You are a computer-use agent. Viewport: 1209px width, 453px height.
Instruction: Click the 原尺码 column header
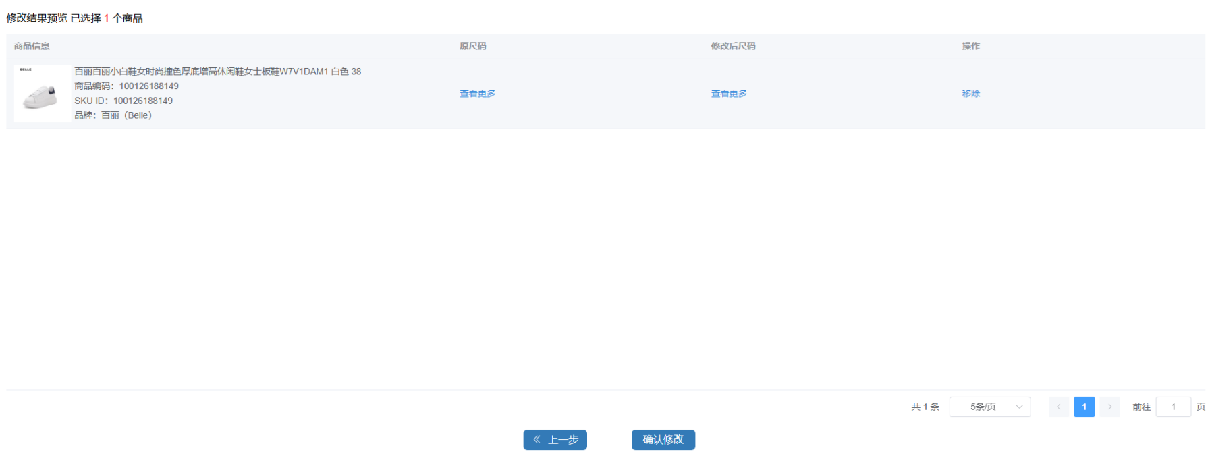(473, 47)
